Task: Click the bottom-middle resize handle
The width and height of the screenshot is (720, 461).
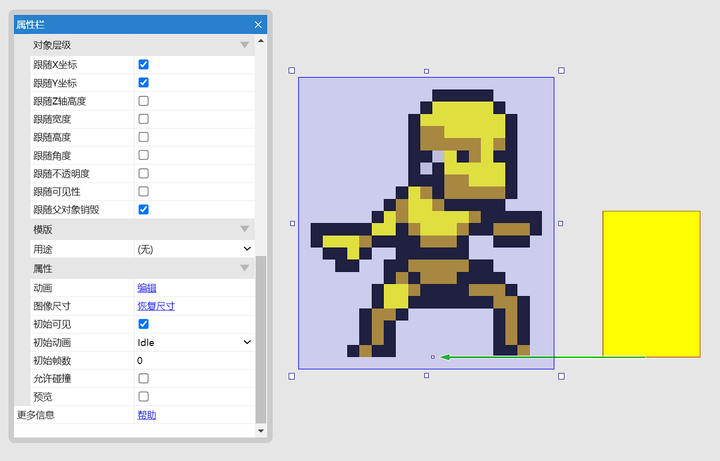Action: (x=427, y=376)
